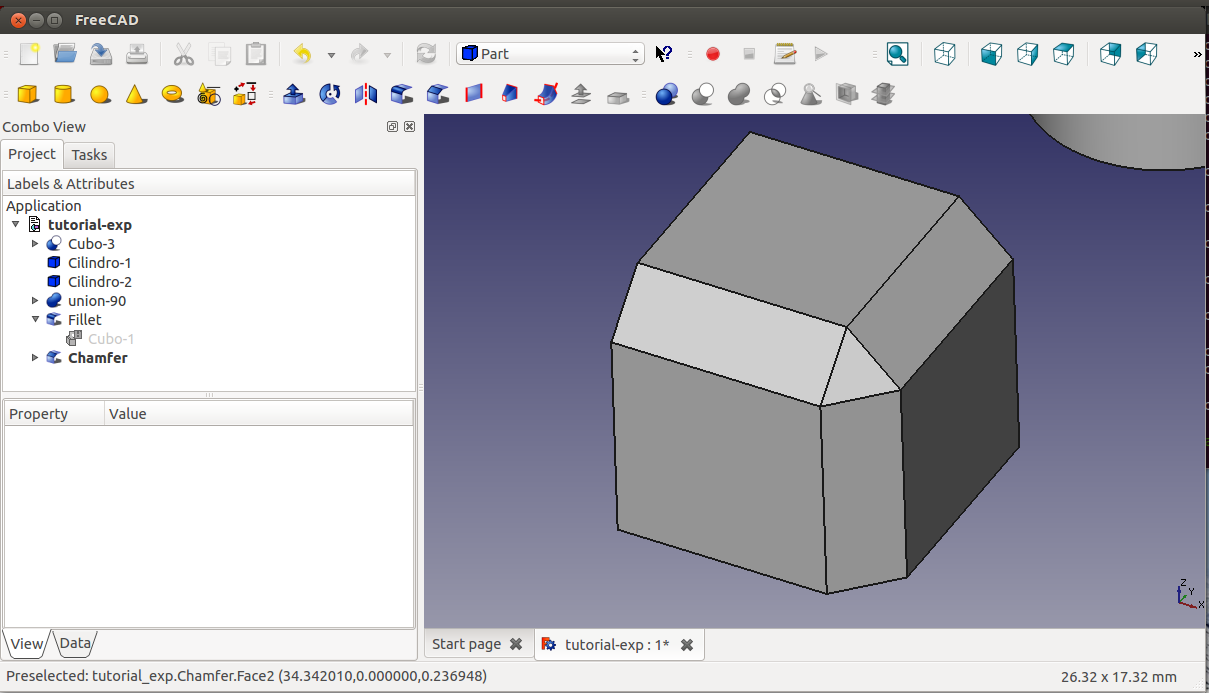1209x693 pixels.
Task: Click the Fit All view icon
Action: 897,54
